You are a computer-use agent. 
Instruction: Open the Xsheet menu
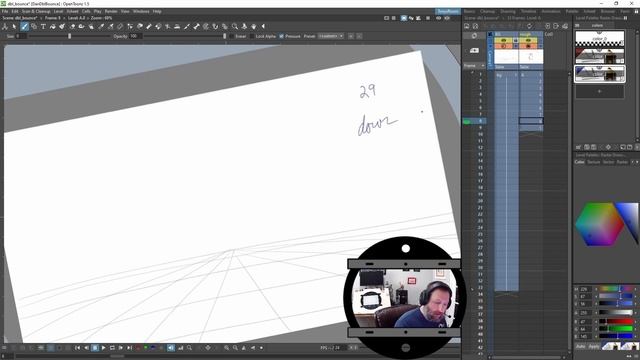click(72, 11)
